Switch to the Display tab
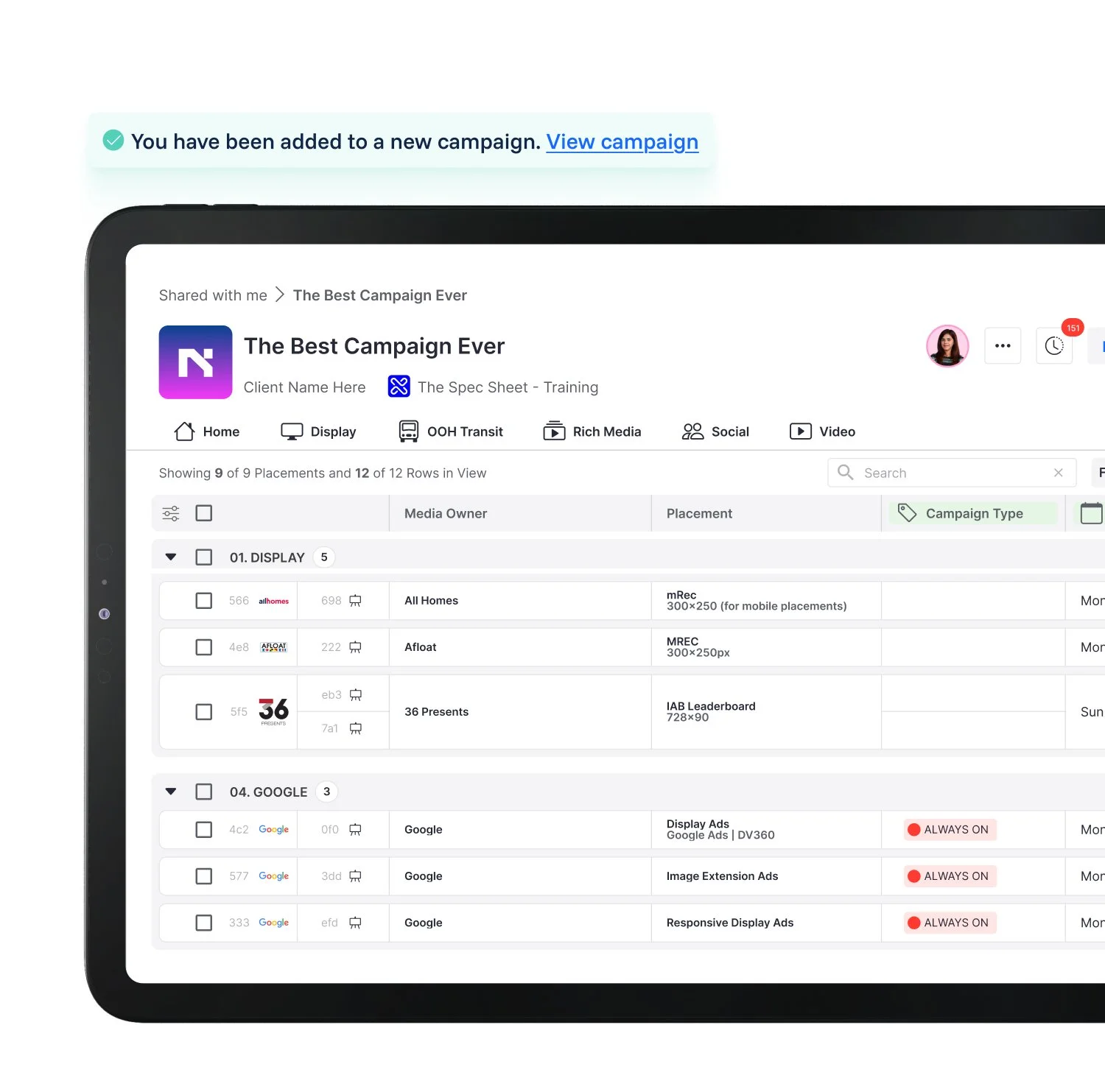The width and height of the screenshot is (1105, 1092). [x=318, y=431]
